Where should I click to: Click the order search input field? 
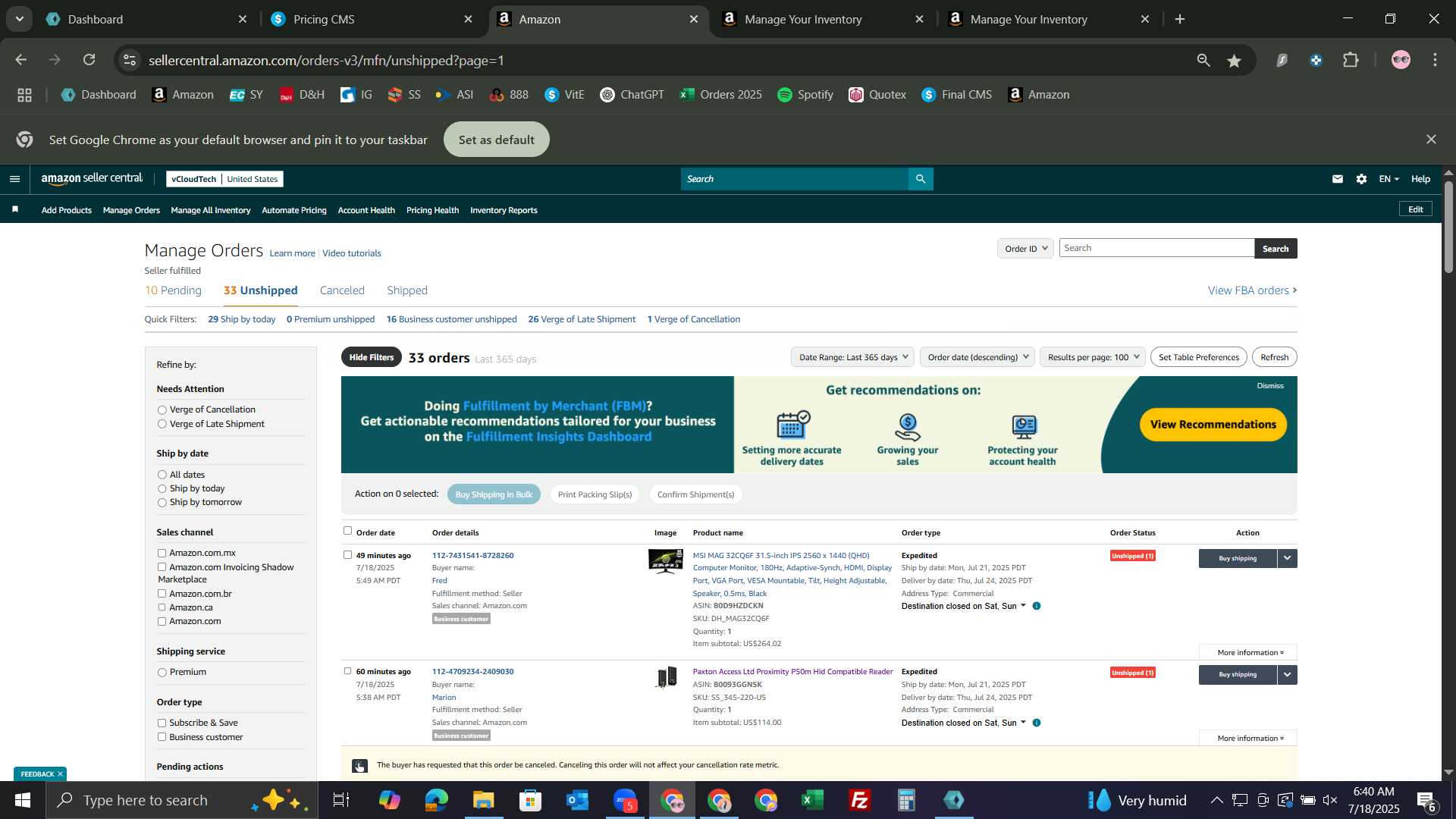pyautogui.click(x=1156, y=248)
